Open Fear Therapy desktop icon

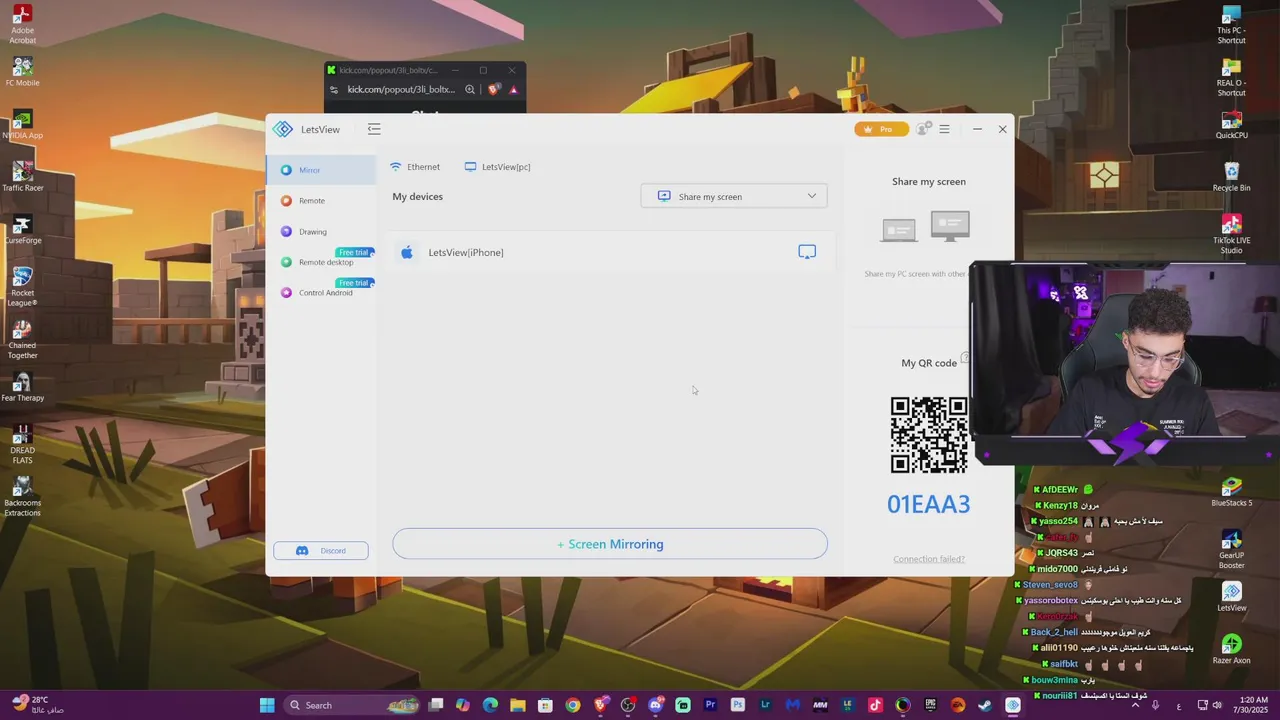(22, 386)
